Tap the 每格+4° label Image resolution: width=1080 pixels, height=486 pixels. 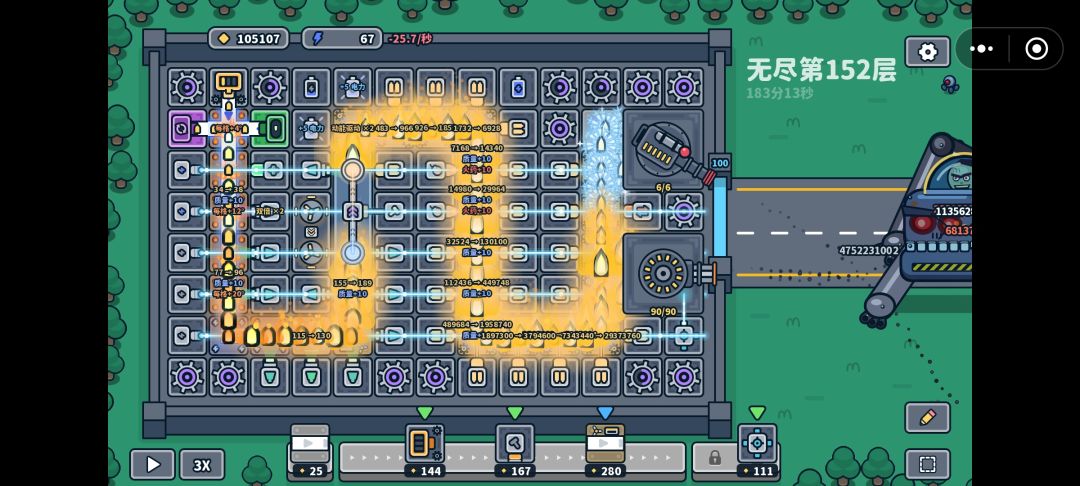point(229,128)
